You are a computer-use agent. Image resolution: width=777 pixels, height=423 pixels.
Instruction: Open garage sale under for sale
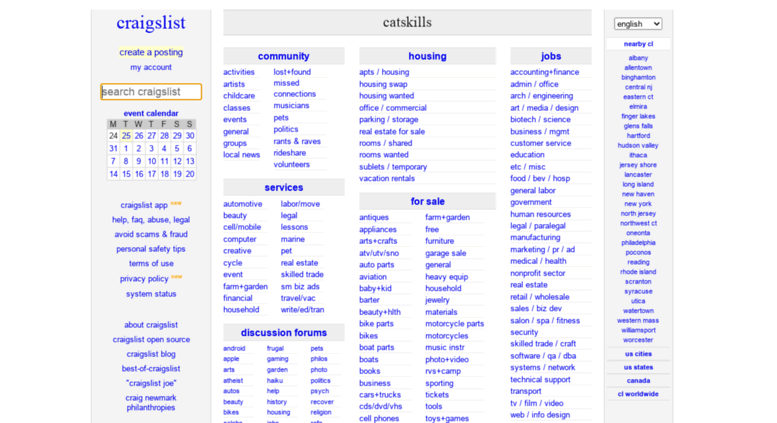445,253
